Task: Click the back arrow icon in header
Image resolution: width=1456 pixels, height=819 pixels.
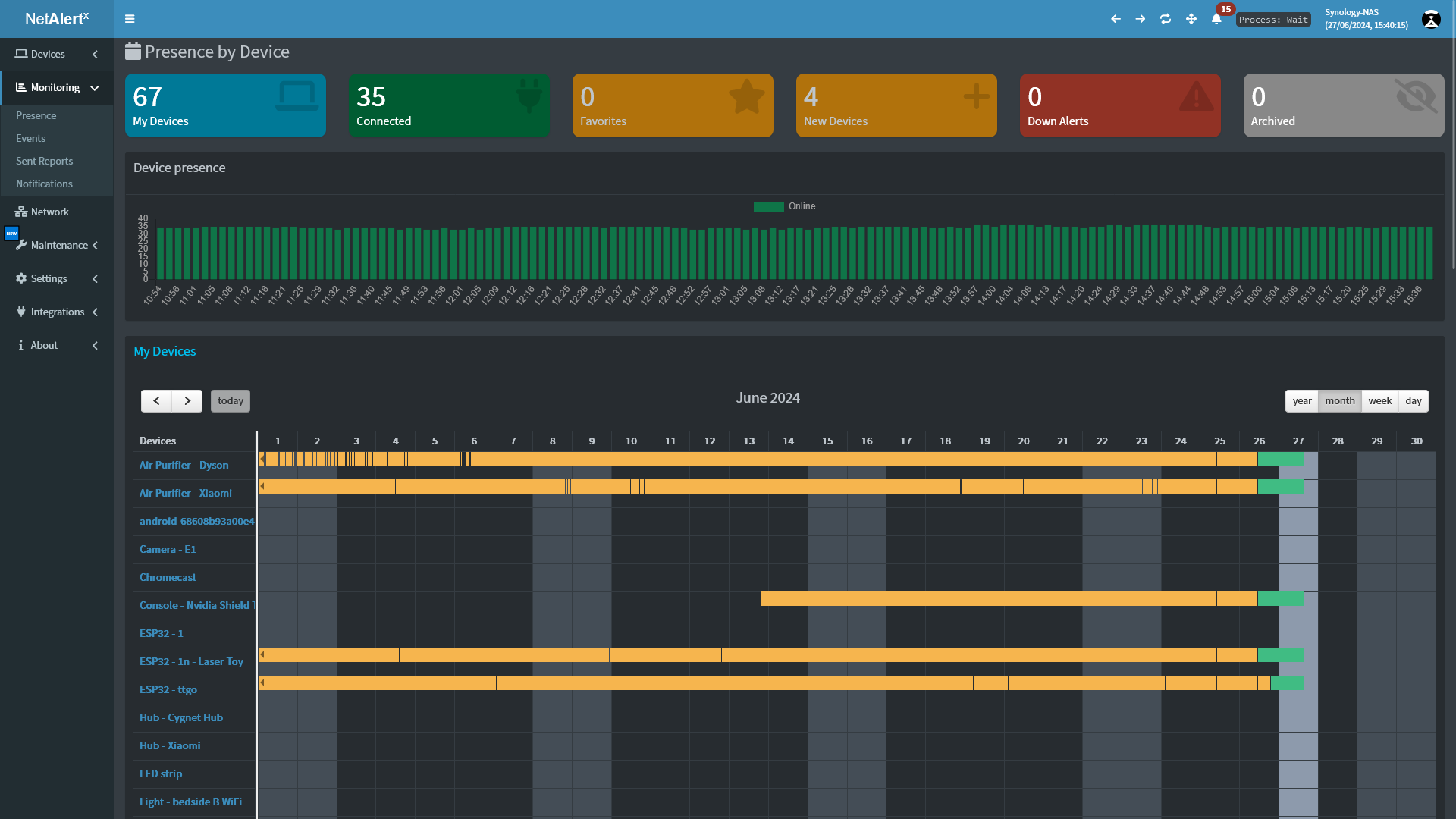Action: pyautogui.click(x=1116, y=19)
